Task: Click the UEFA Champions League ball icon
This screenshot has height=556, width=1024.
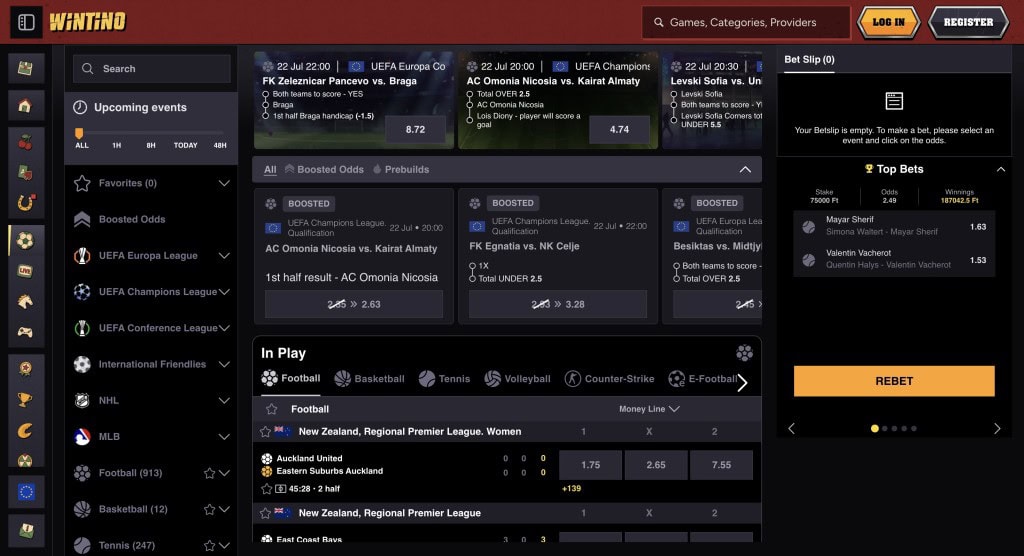Action: pos(82,292)
